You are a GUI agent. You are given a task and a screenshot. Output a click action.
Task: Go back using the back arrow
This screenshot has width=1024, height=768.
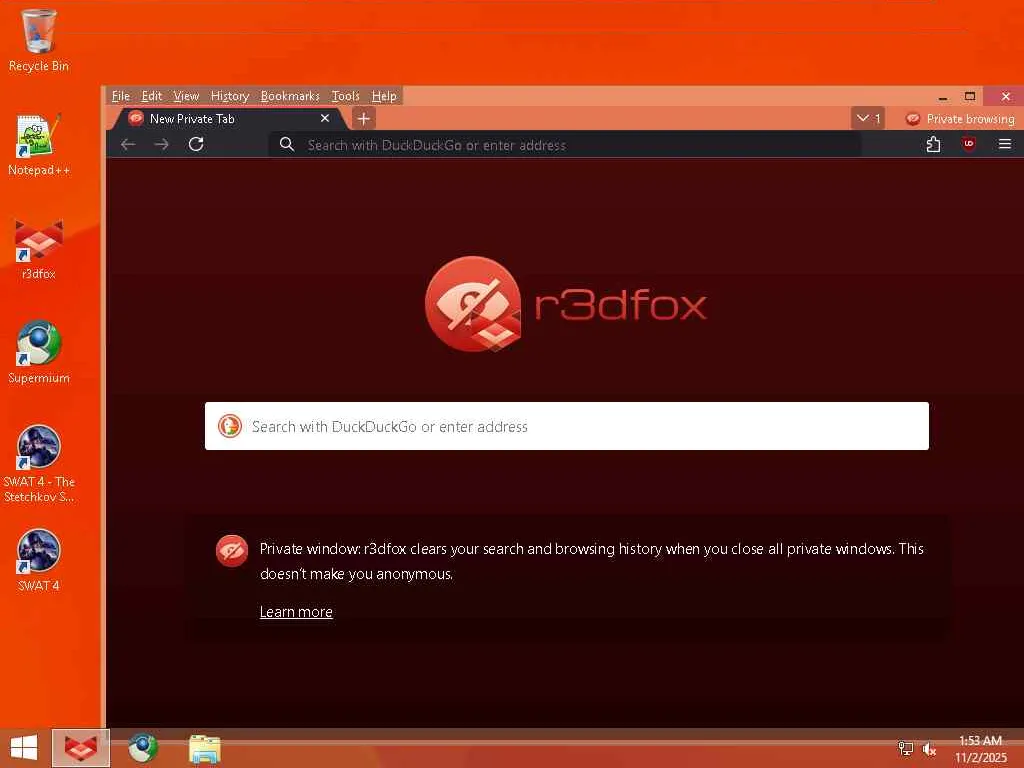tap(128, 144)
